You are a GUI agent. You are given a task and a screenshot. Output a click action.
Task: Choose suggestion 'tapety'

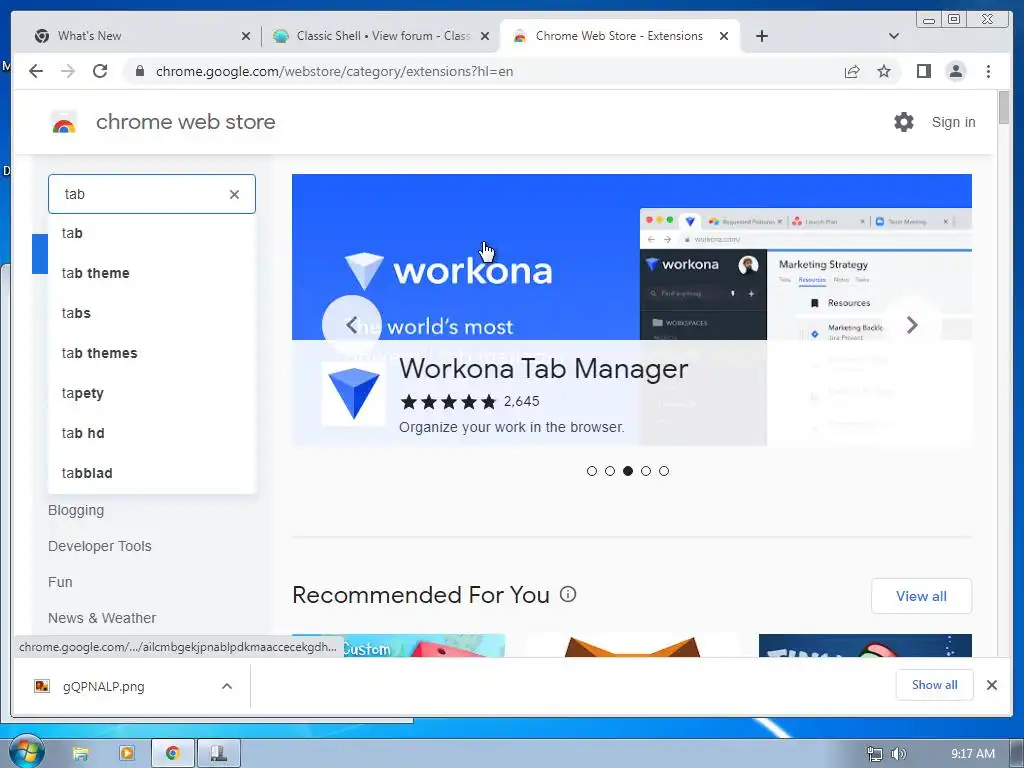point(152,393)
